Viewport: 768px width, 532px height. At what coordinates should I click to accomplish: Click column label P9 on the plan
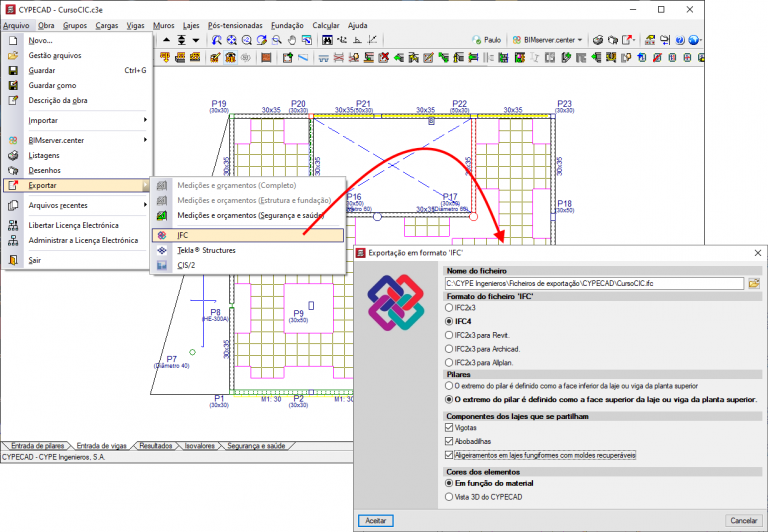point(298,313)
